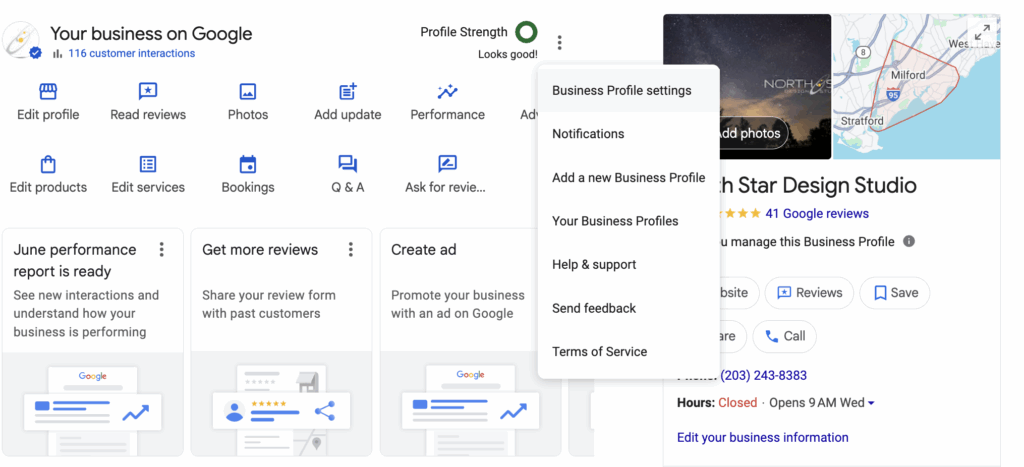The image size is (1024, 467).
Task: Open Q & A chat icon
Action: tap(347, 164)
